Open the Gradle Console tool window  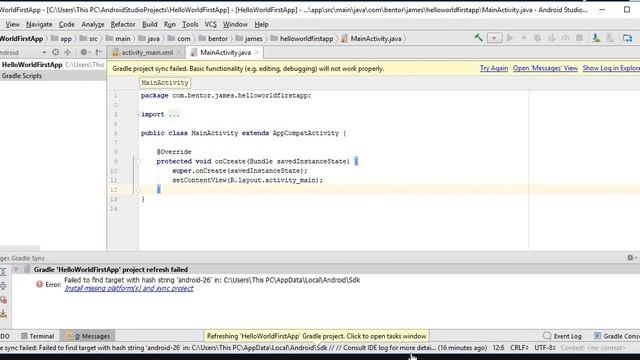click(x=617, y=336)
